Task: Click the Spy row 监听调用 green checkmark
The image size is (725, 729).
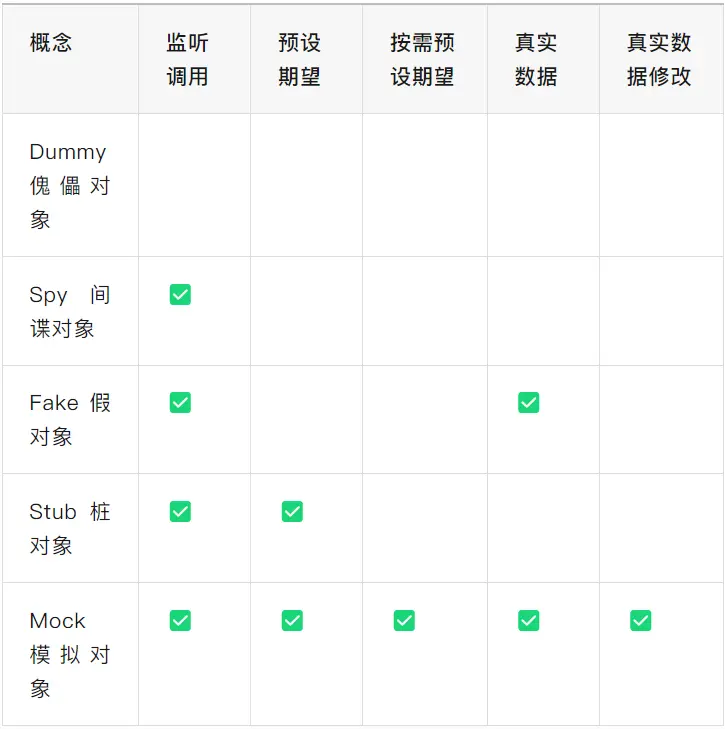Action: [x=180, y=294]
